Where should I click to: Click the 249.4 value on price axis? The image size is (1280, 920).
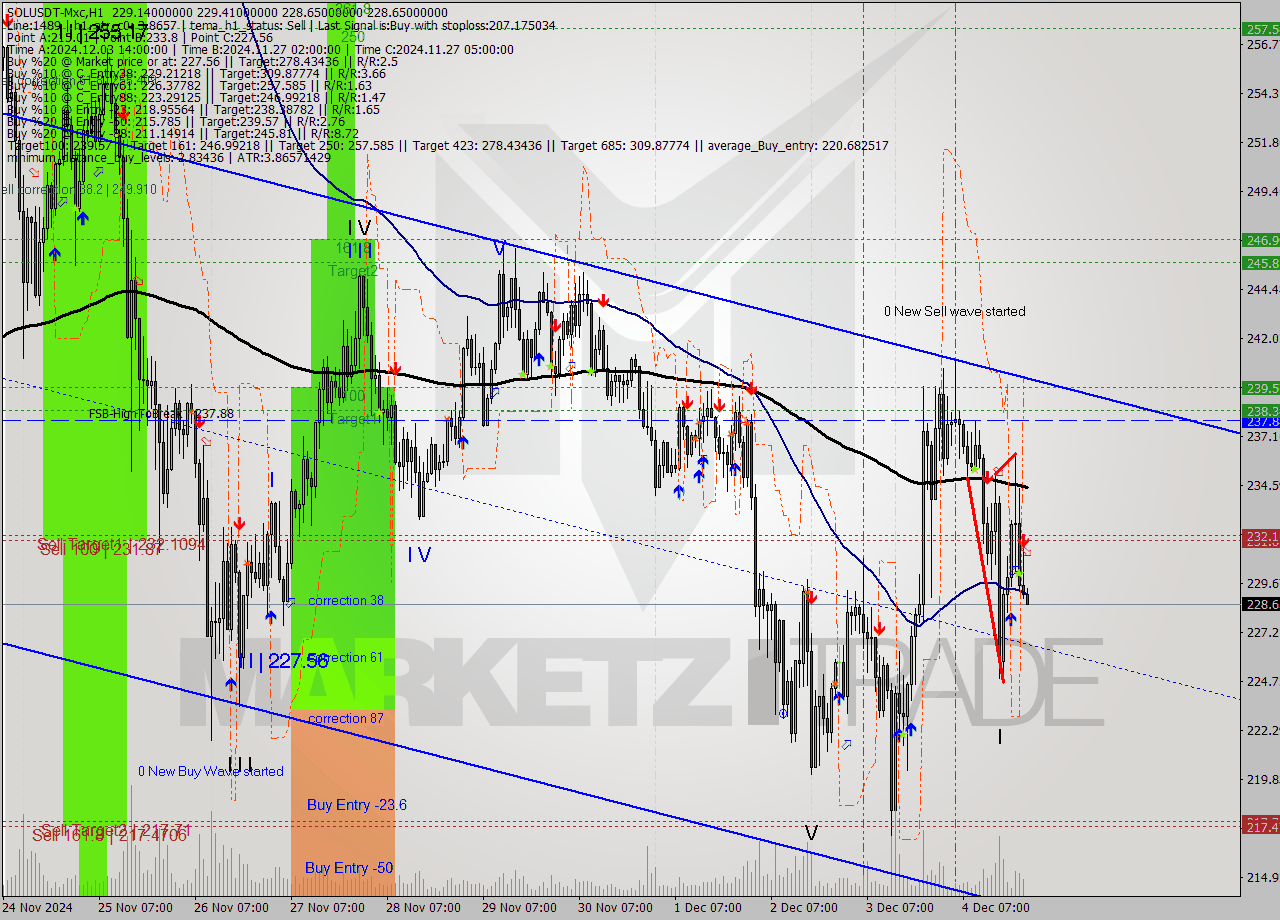tap(1261, 191)
